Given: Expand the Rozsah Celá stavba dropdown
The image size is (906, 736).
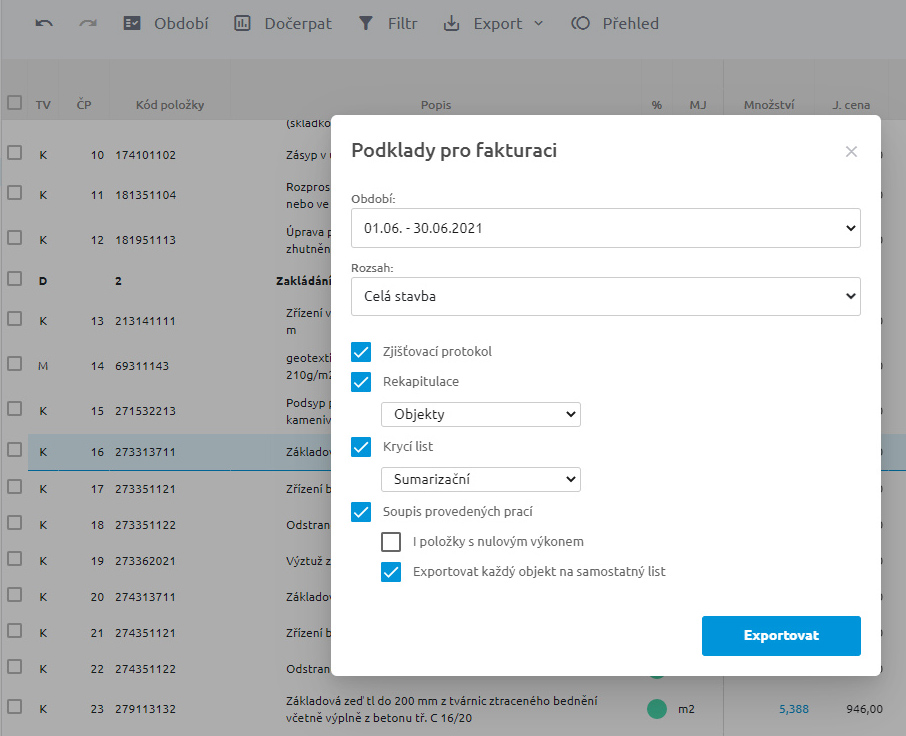Looking at the screenshot, I should 605,297.
